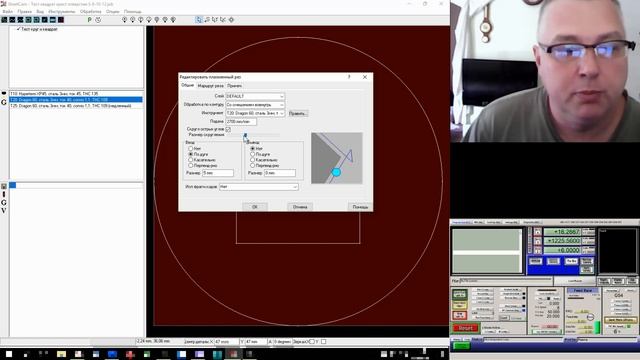Select 'Перпендикуляр' radio in the Выход group
The height and width of the screenshot is (360, 640).
253,166
